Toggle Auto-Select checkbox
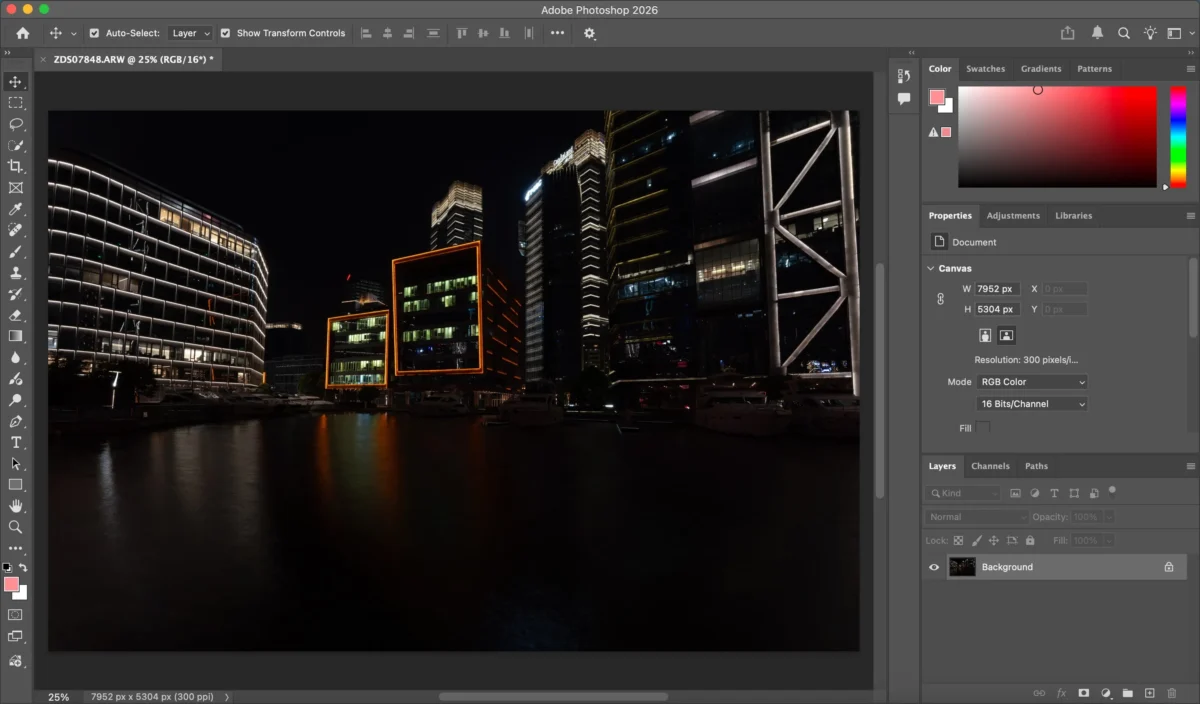 click(x=92, y=32)
